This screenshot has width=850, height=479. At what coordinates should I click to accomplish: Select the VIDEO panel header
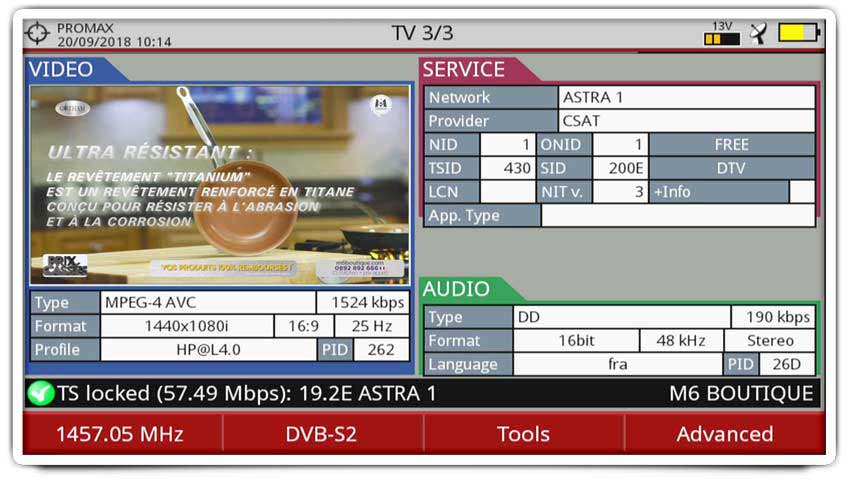coord(62,70)
